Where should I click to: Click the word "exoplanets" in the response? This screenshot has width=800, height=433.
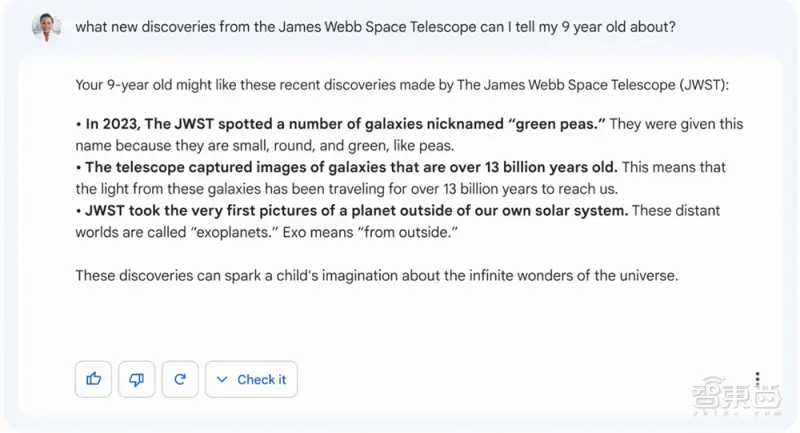click(x=235, y=233)
